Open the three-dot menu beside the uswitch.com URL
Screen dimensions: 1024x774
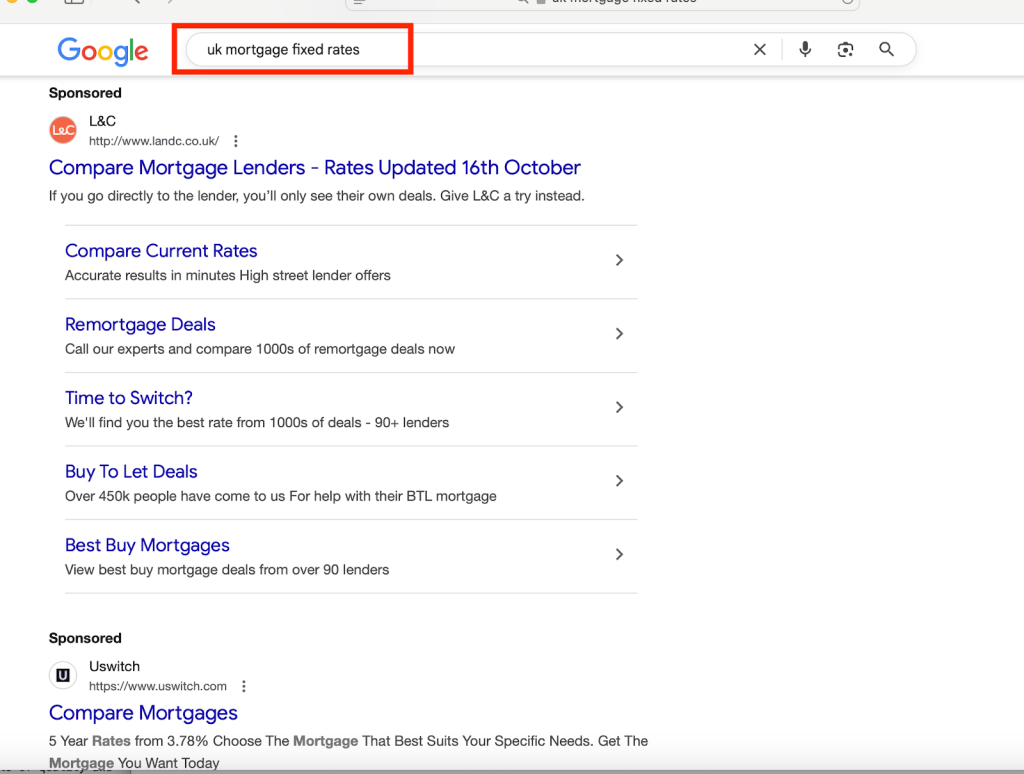[244, 686]
